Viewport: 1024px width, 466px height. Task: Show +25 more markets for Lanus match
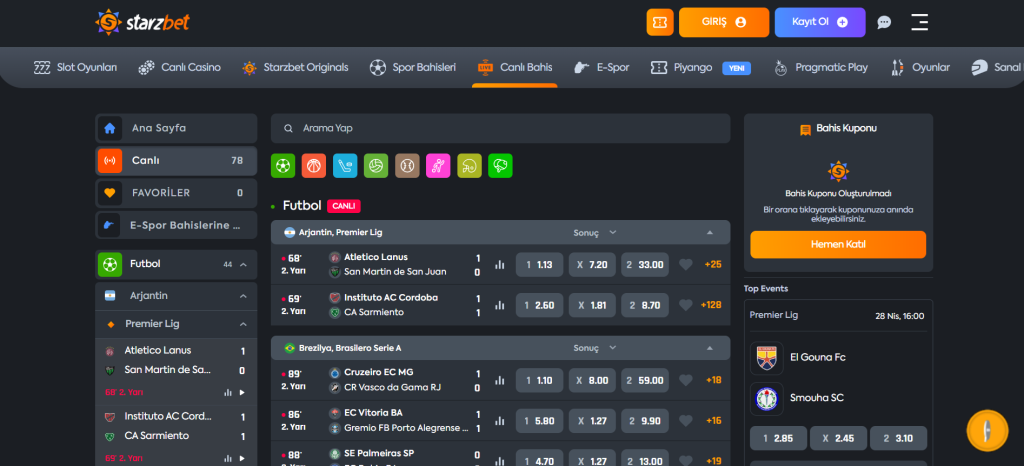click(712, 265)
